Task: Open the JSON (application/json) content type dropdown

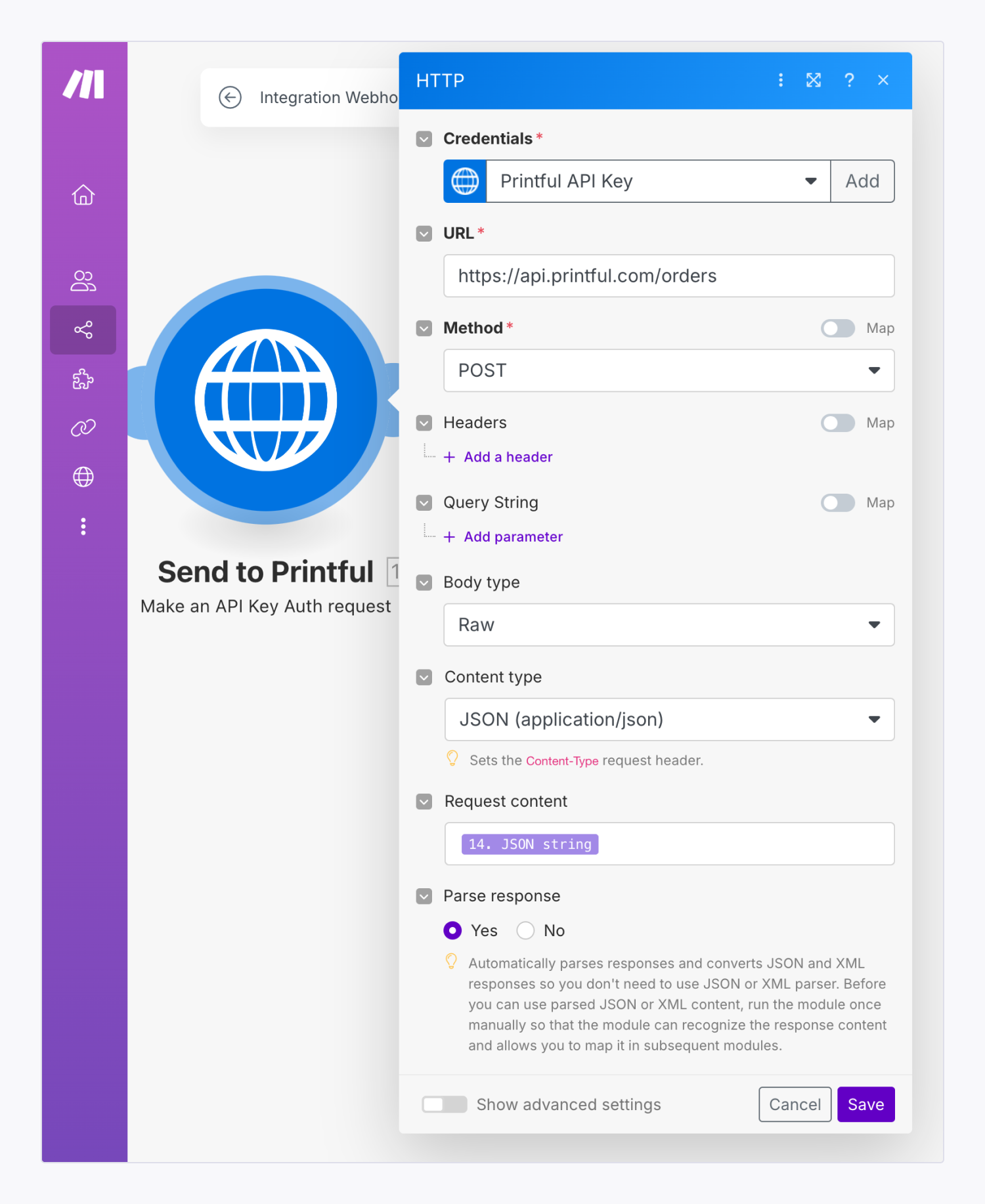Action: tap(669, 720)
